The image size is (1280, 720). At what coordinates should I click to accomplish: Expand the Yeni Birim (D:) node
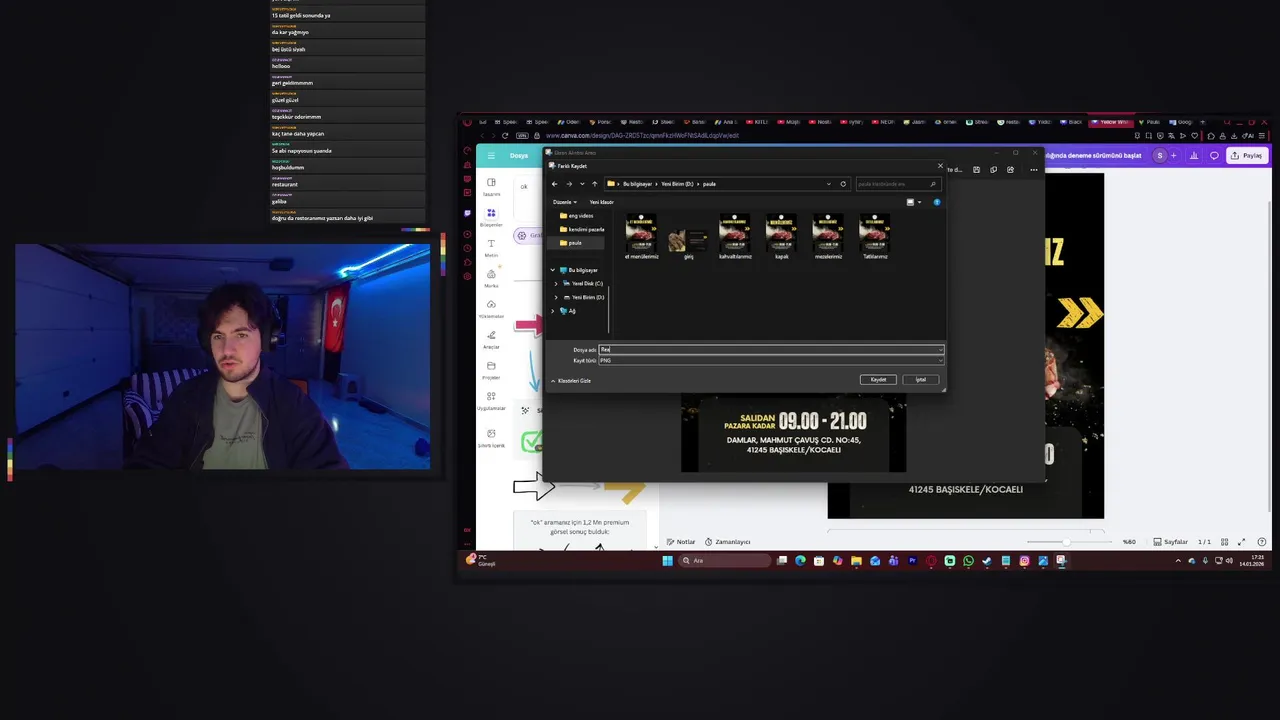coord(556,297)
